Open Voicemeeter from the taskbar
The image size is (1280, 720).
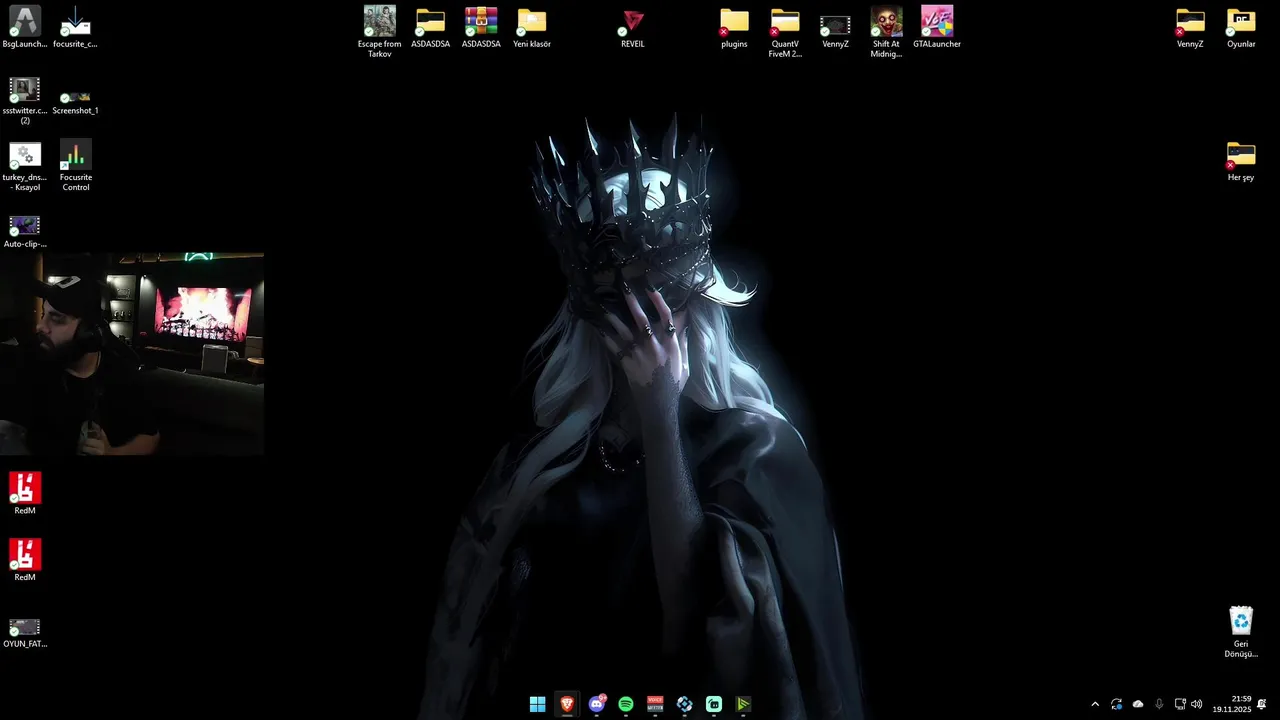pyautogui.click(x=655, y=704)
